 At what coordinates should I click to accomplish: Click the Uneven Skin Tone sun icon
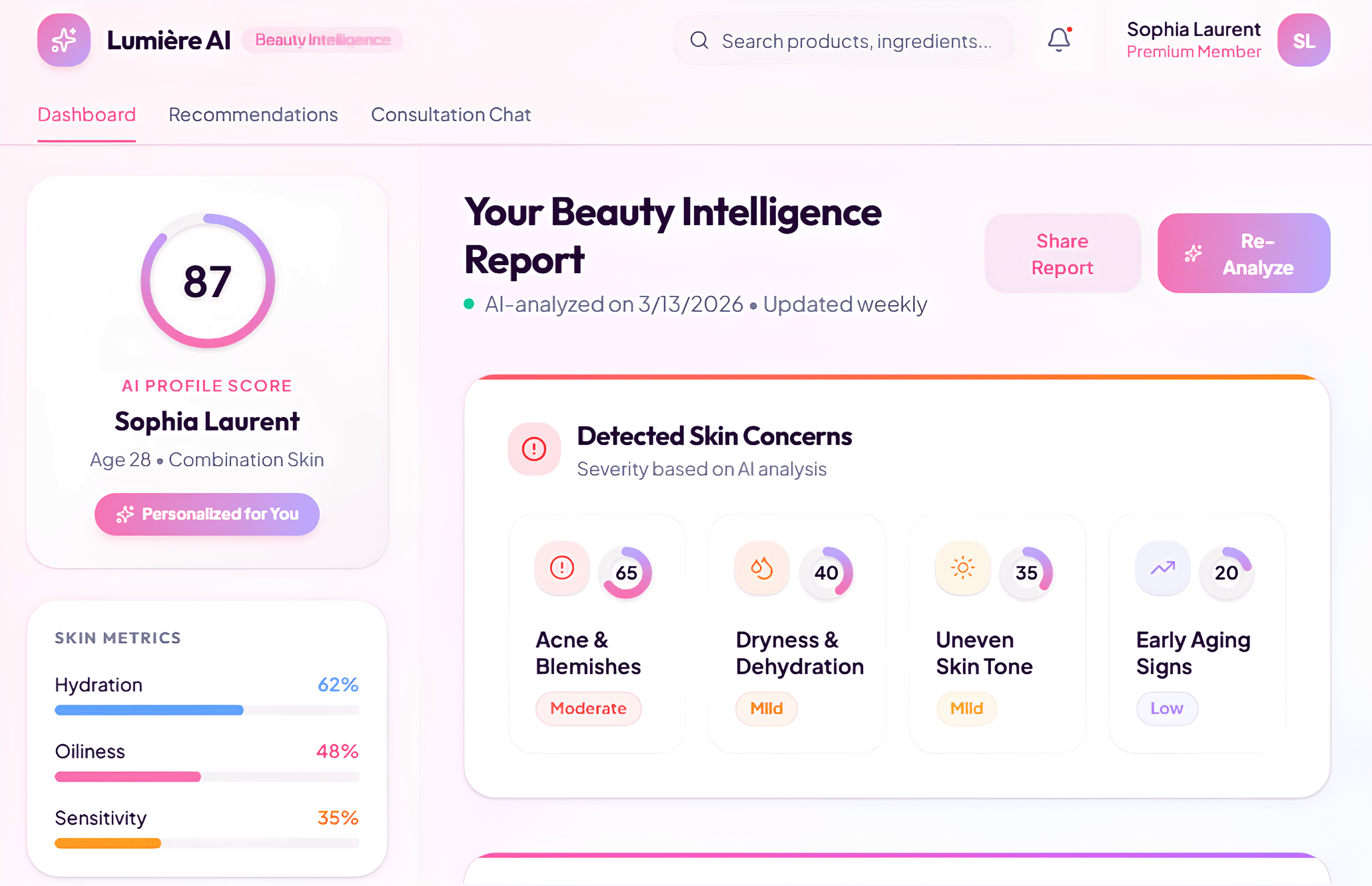[x=962, y=568]
